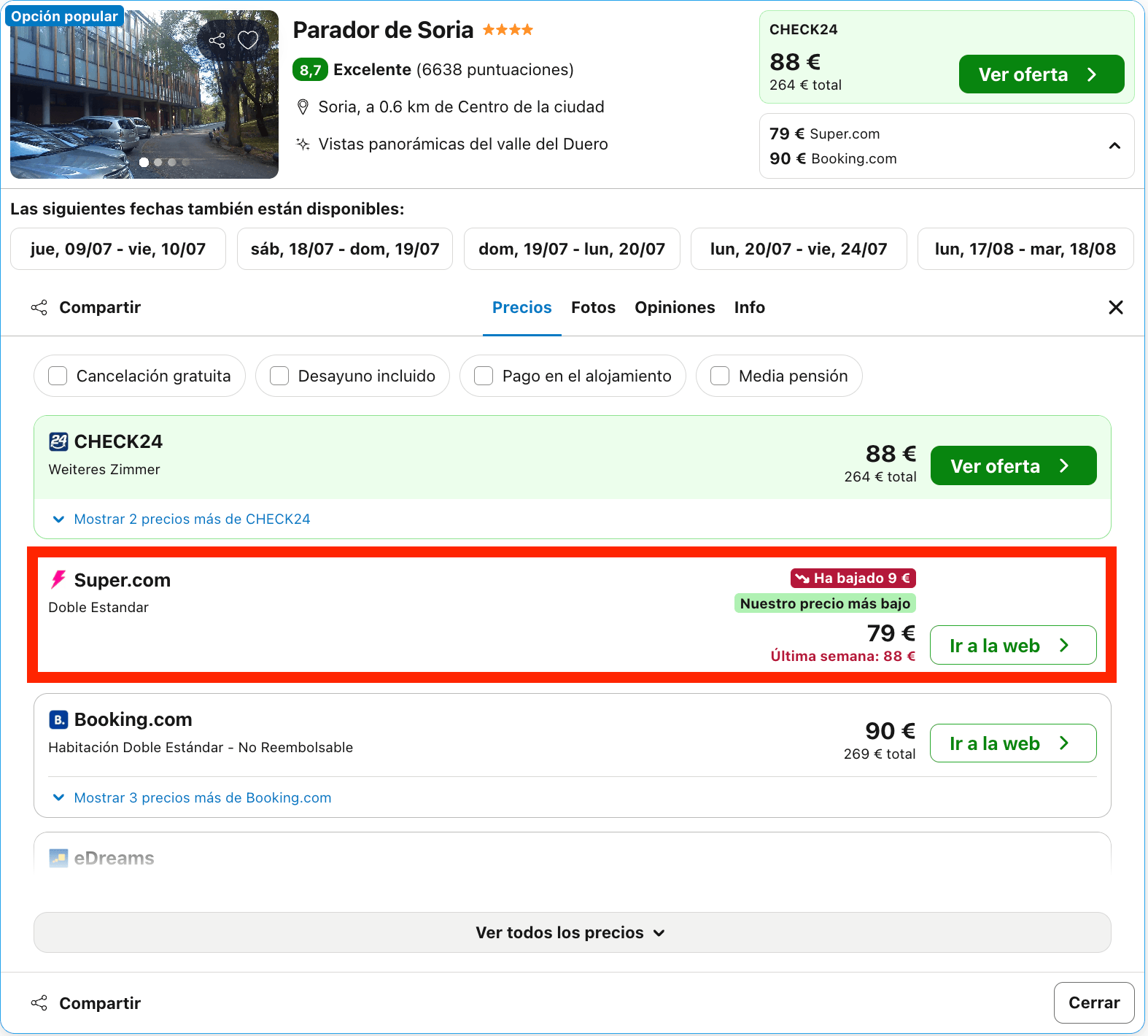1148x1036 pixels.
Task: Click the first photo carousel dot
Action: coord(144,163)
